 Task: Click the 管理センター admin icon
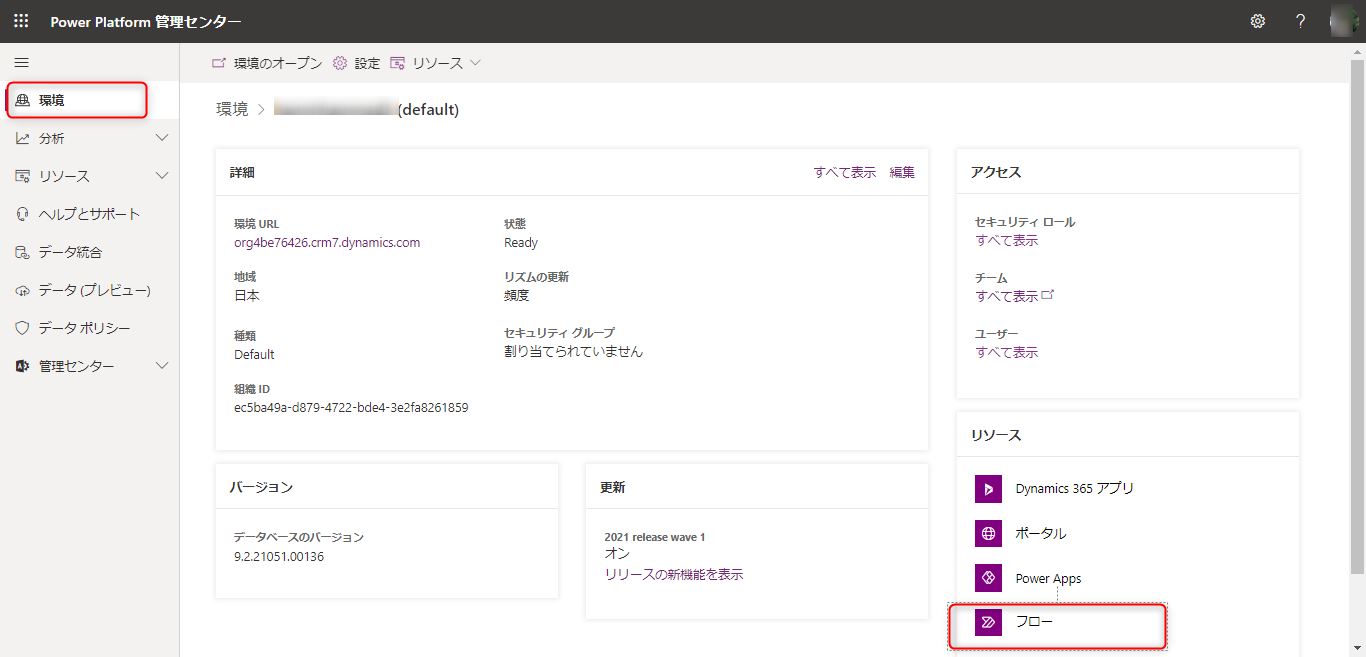point(22,366)
